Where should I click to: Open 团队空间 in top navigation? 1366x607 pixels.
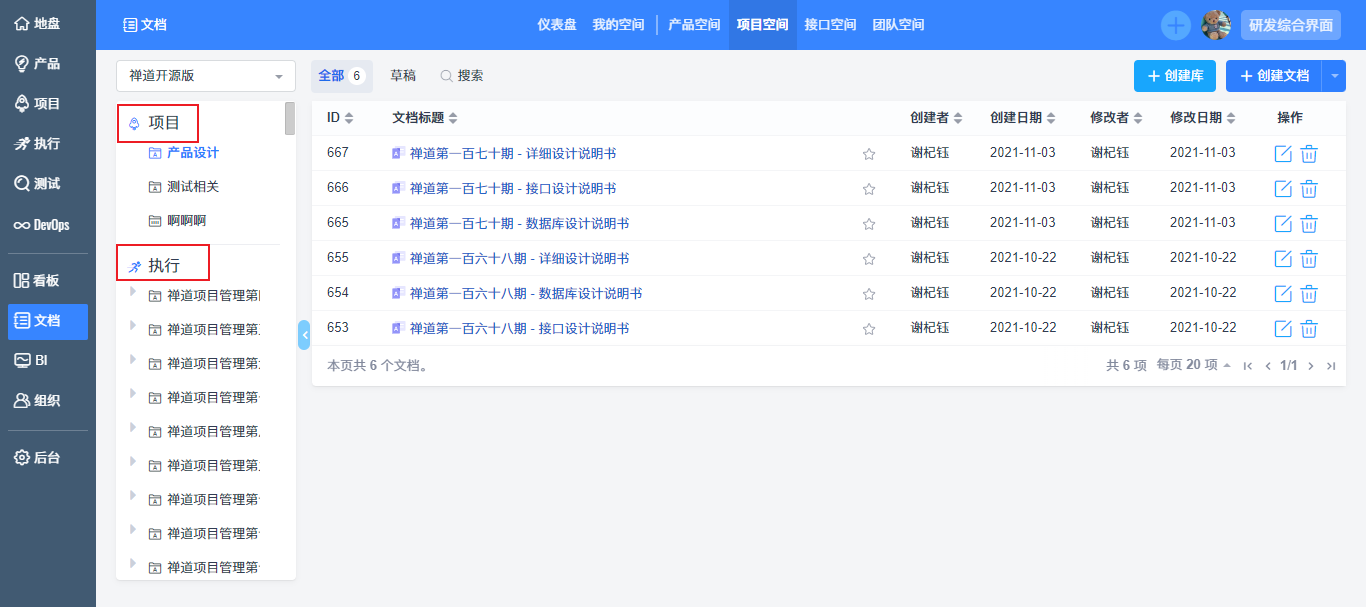point(897,24)
